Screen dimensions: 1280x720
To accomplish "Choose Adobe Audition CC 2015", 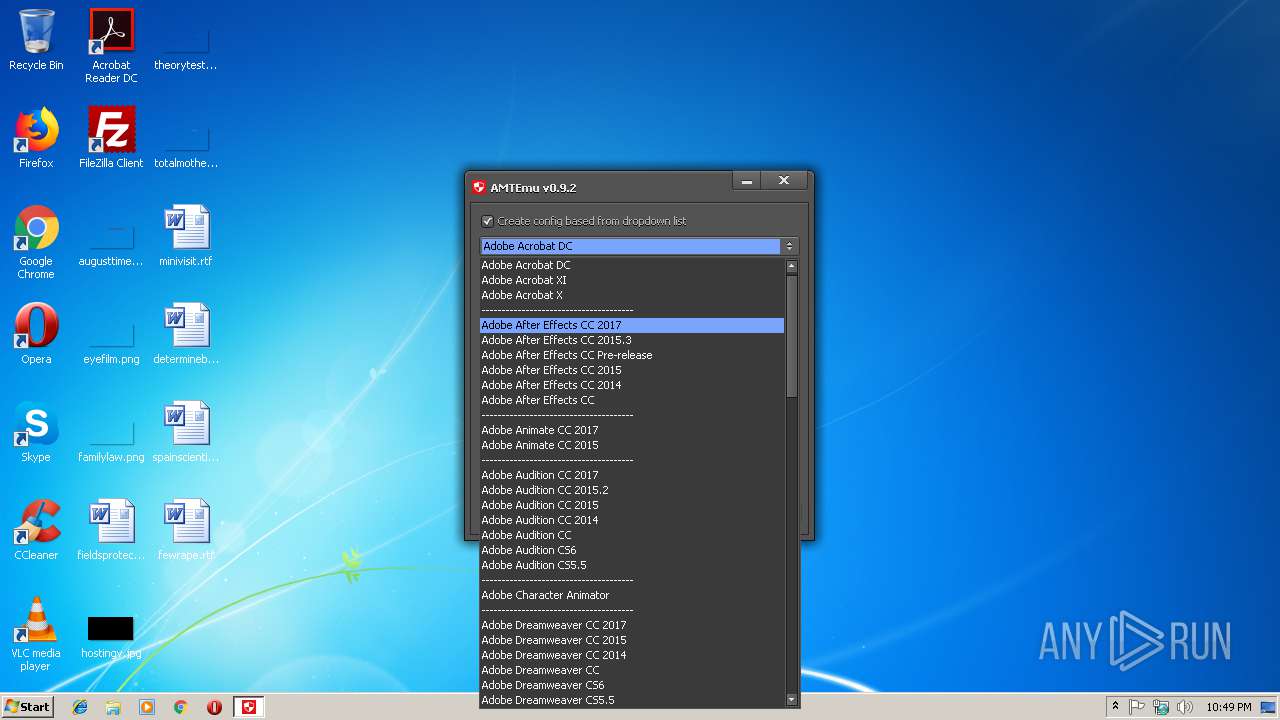I will point(632,505).
